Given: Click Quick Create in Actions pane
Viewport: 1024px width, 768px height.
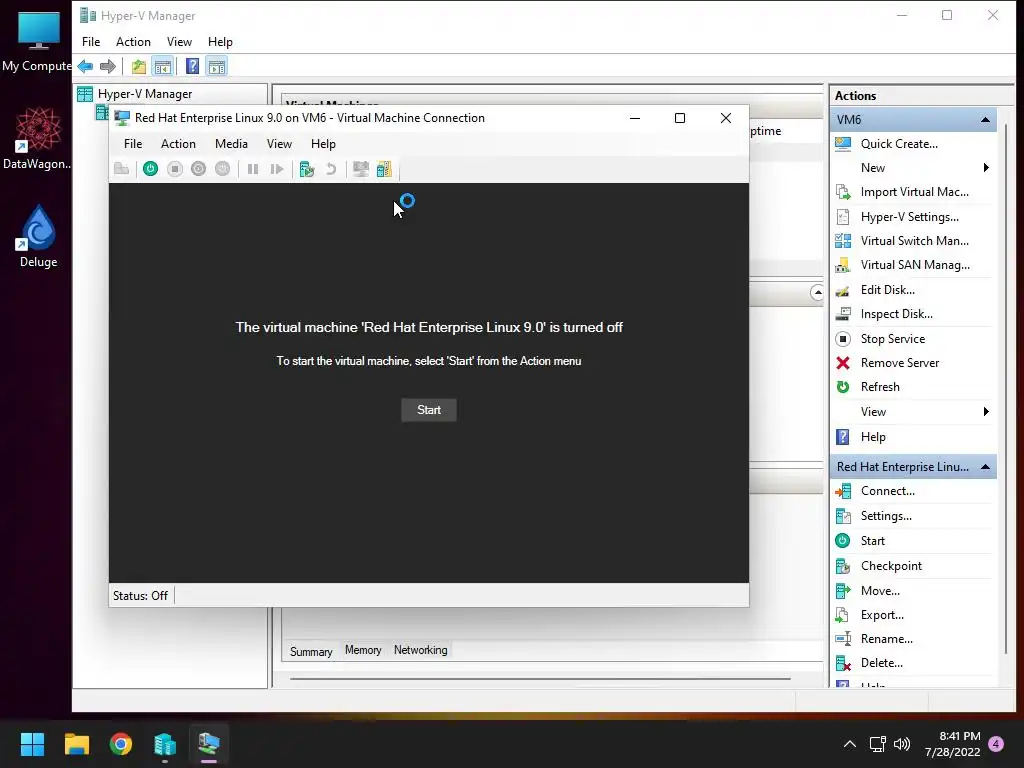Looking at the screenshot, I should point(899,144).
